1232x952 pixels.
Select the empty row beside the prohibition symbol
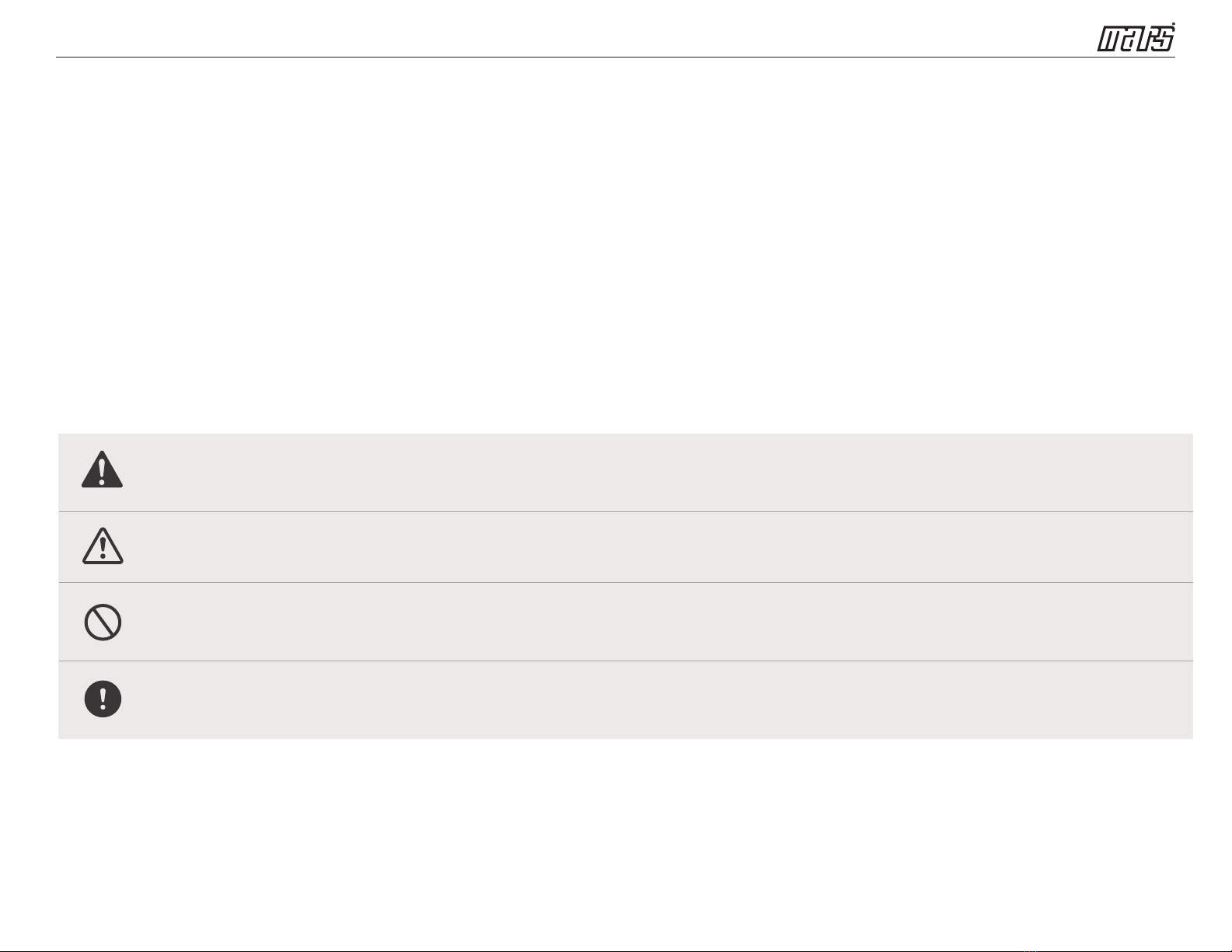point(626,622)
